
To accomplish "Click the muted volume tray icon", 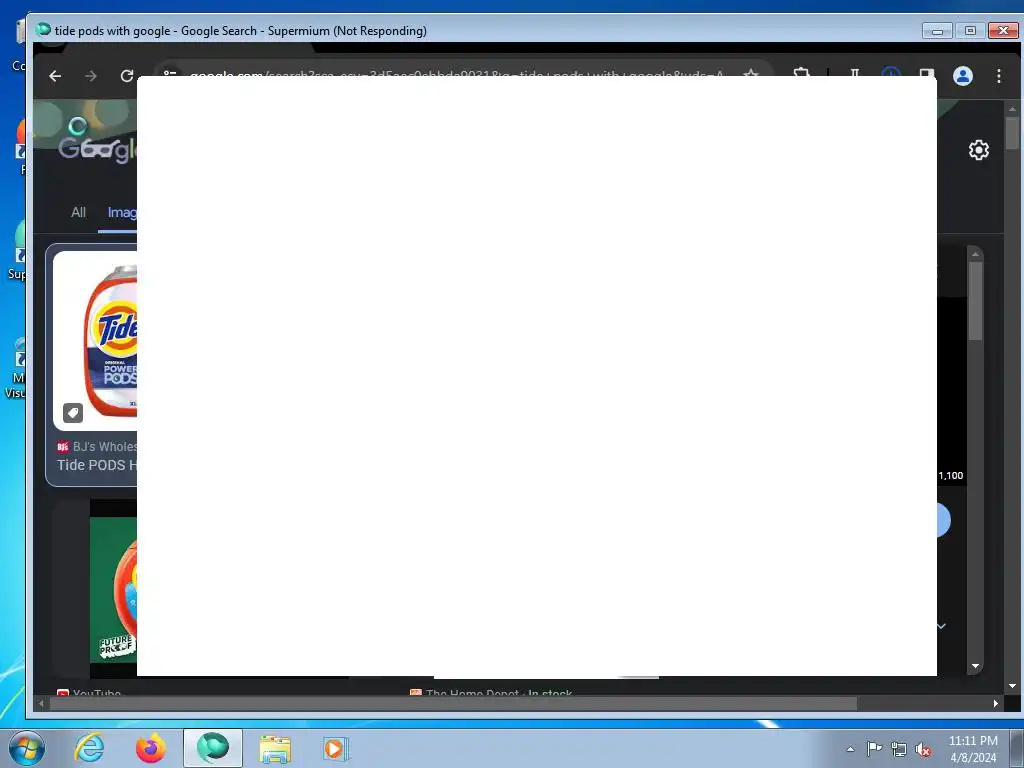I will (x=923, y=749).
